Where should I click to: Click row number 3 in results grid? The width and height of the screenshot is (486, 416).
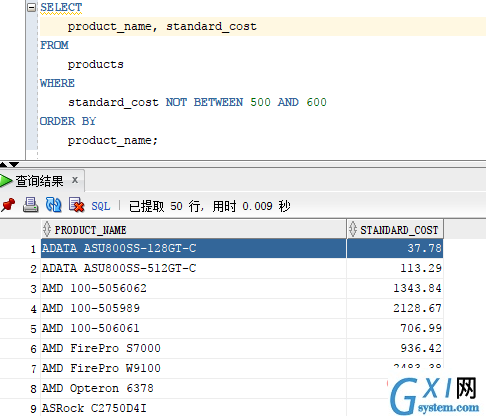(33, 289)
